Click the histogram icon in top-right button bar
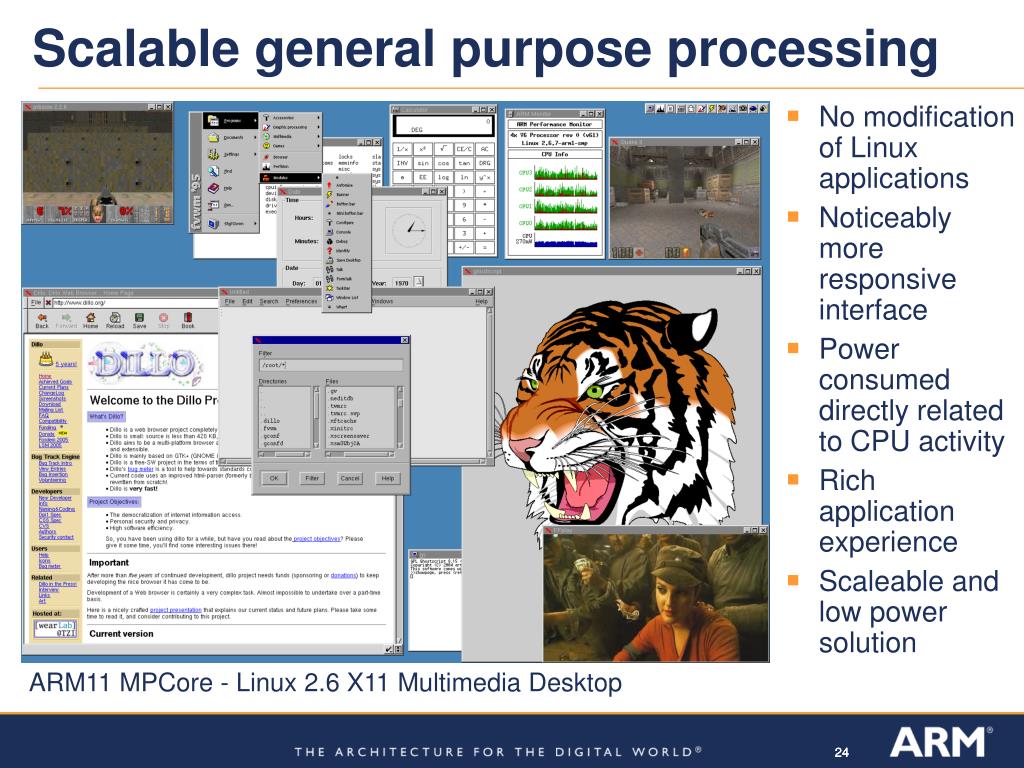 (x=660, y=108)
